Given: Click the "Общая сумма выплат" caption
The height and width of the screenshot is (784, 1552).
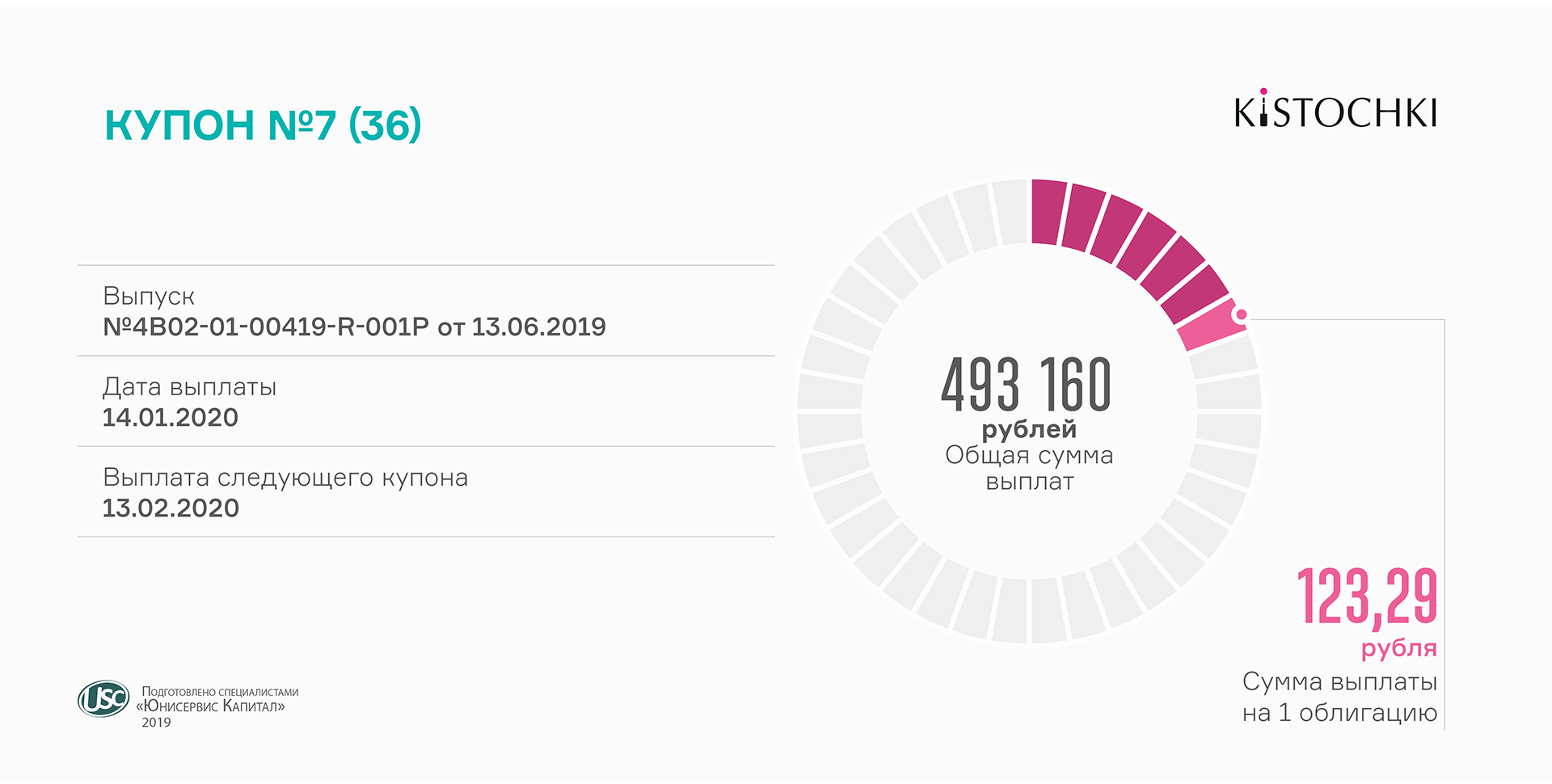Looking at the screenshot, I should [x=1029, y=468].
